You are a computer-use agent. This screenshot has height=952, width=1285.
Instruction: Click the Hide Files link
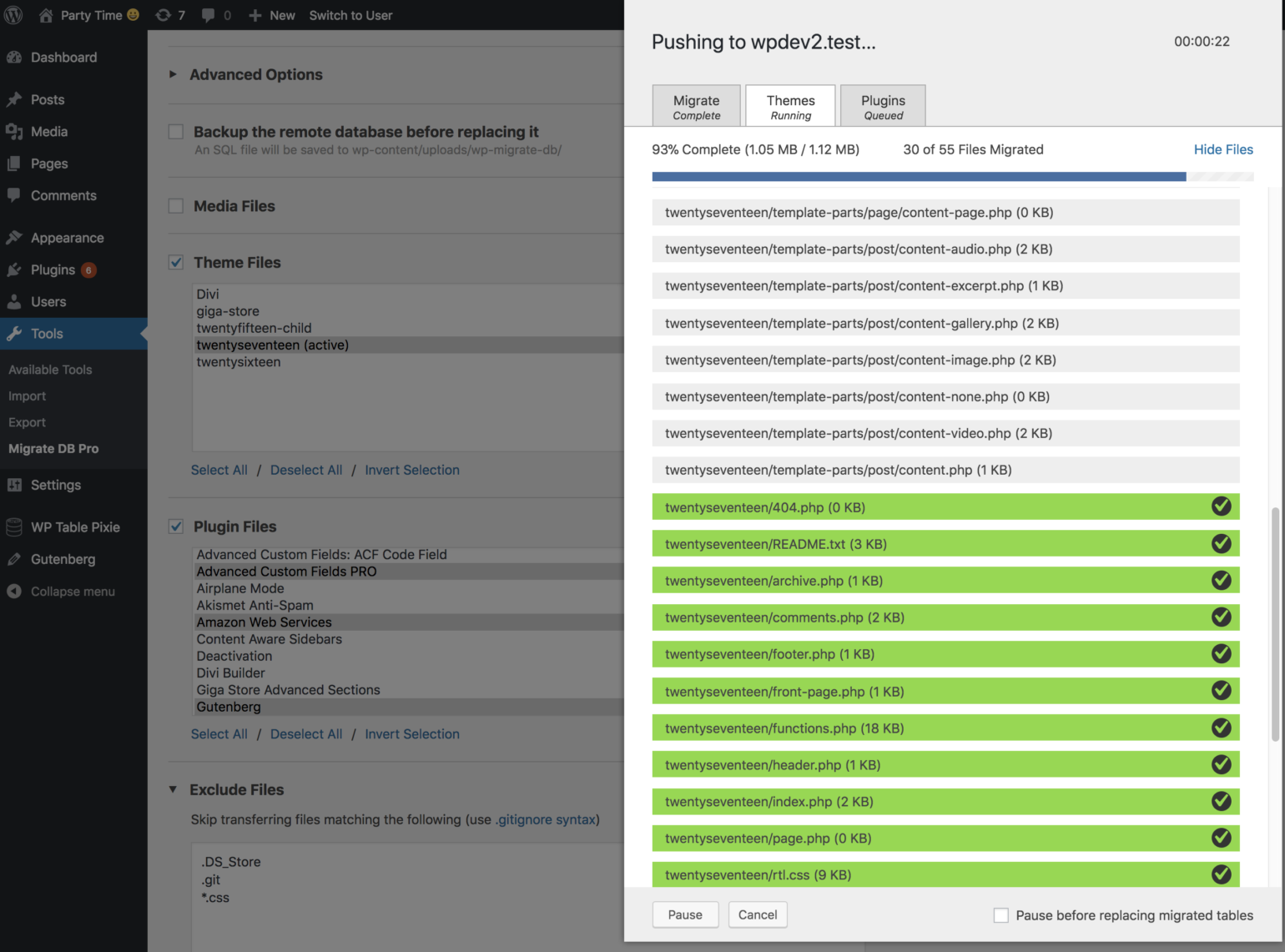pyautogui.click(x=1223, y=149)
